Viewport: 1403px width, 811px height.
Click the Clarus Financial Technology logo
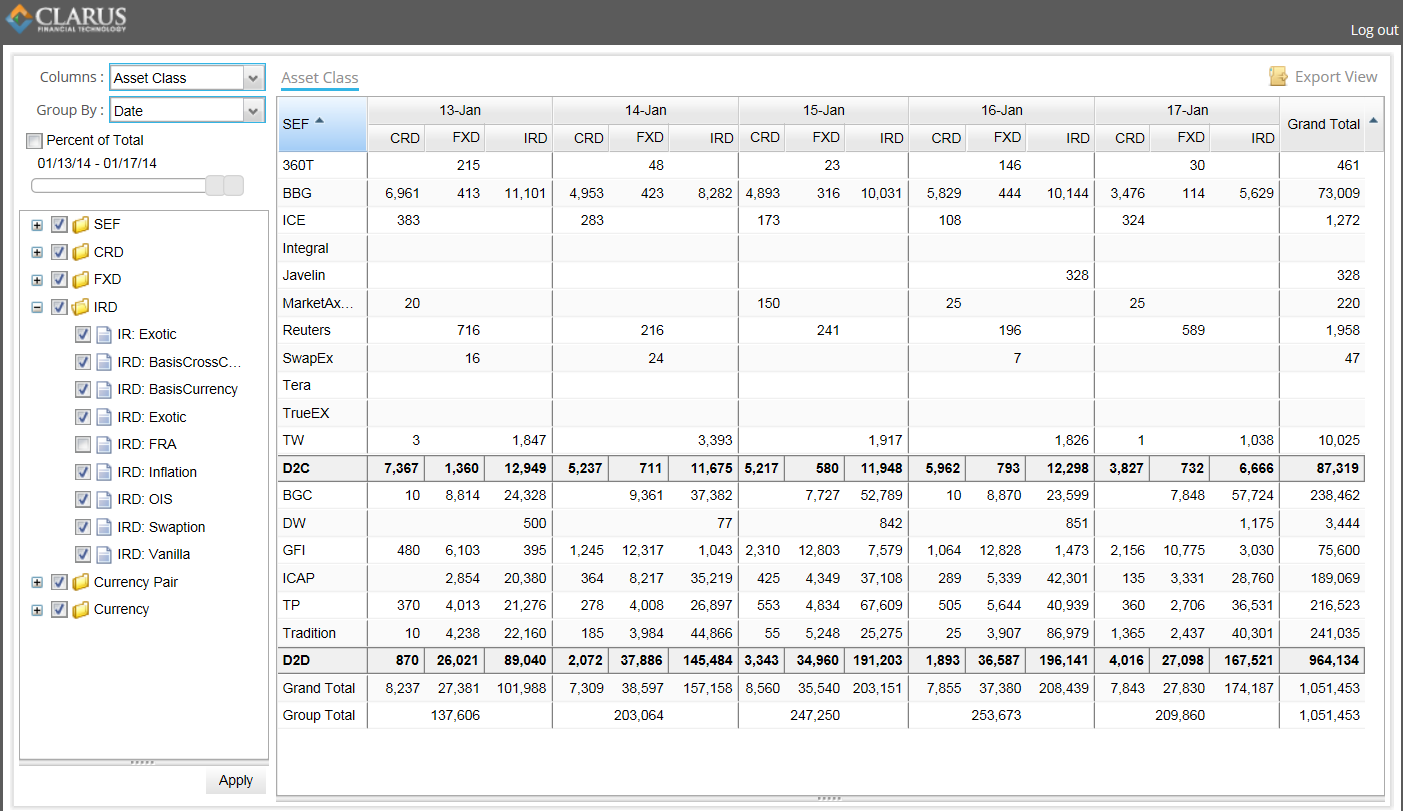click(66, 18)
